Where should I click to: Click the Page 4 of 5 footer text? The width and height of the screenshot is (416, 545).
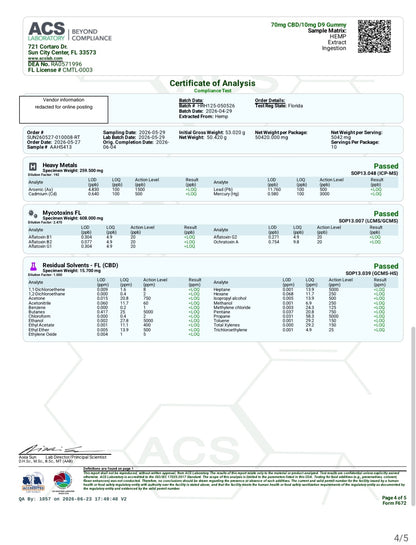point(394,498)
